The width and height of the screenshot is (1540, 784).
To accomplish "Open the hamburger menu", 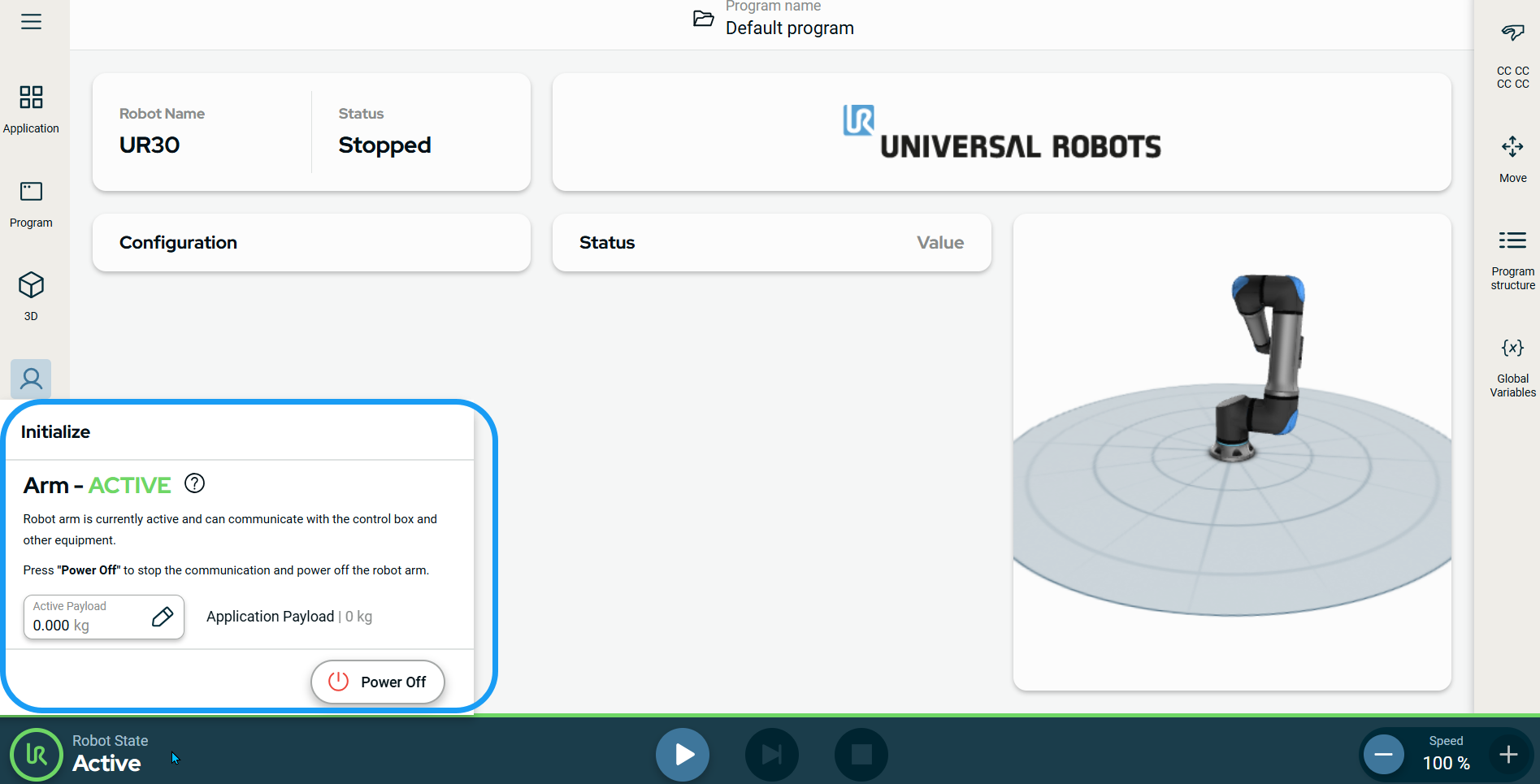I will 31,22.
